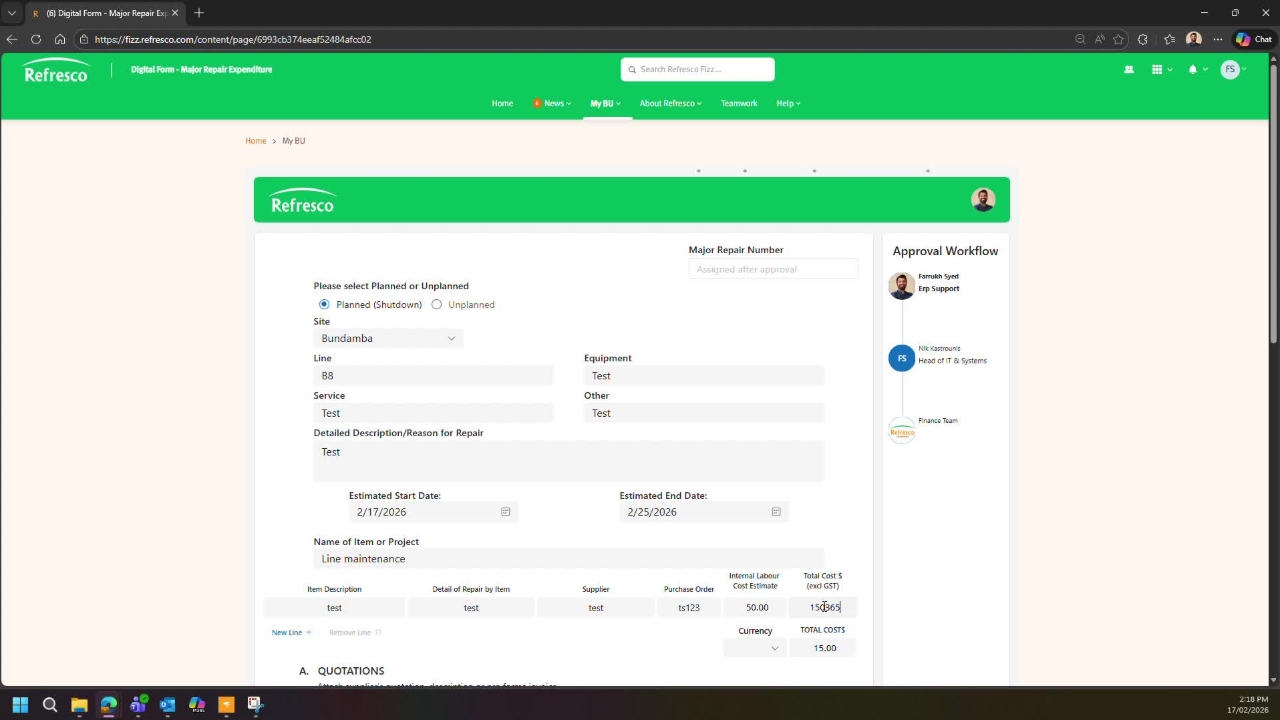1280x720 pixels.
Task: Click the Detailed Description/Reason for Repair text area
Action: (569, 461)
